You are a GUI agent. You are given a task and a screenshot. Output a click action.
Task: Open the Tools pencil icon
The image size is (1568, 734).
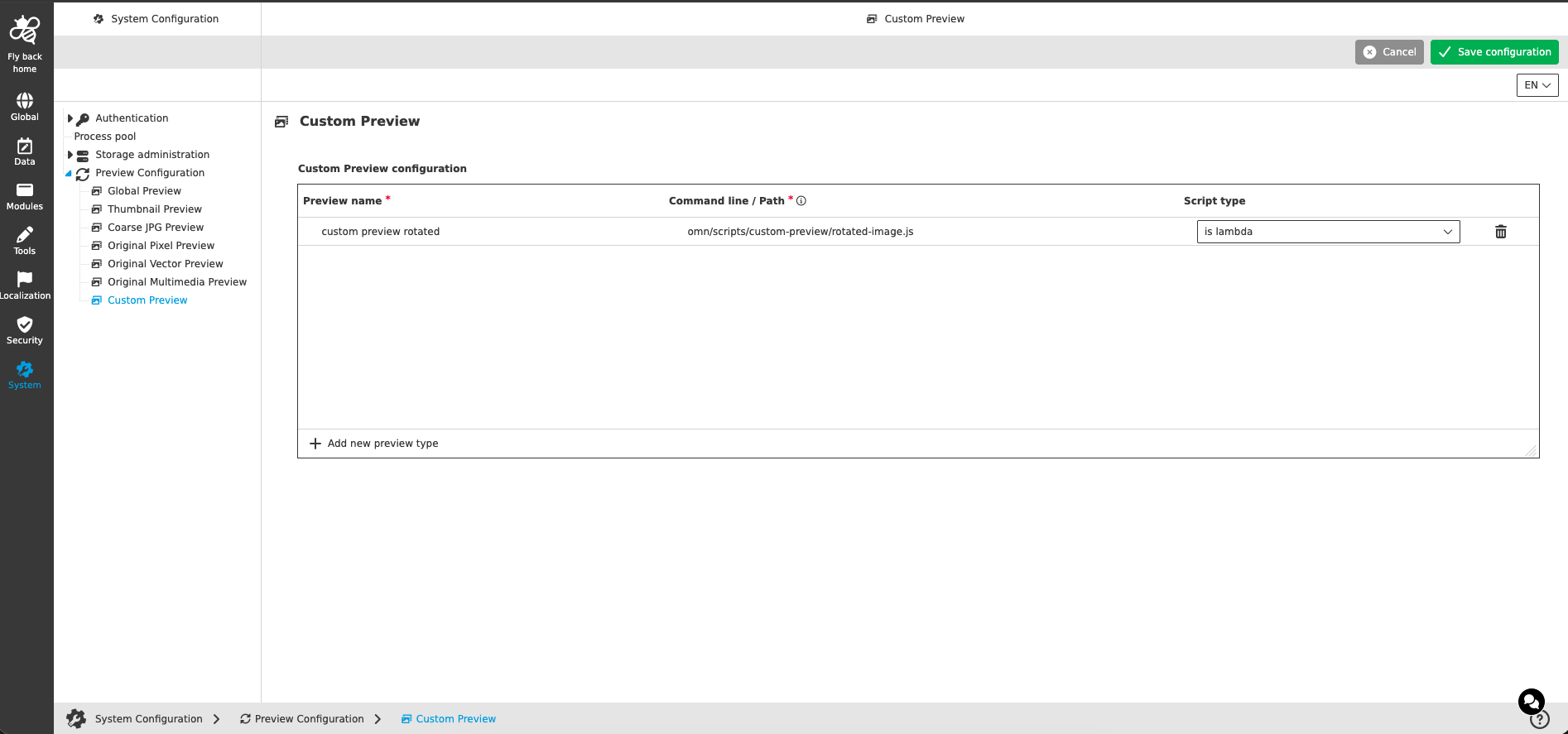click(25, 235)
